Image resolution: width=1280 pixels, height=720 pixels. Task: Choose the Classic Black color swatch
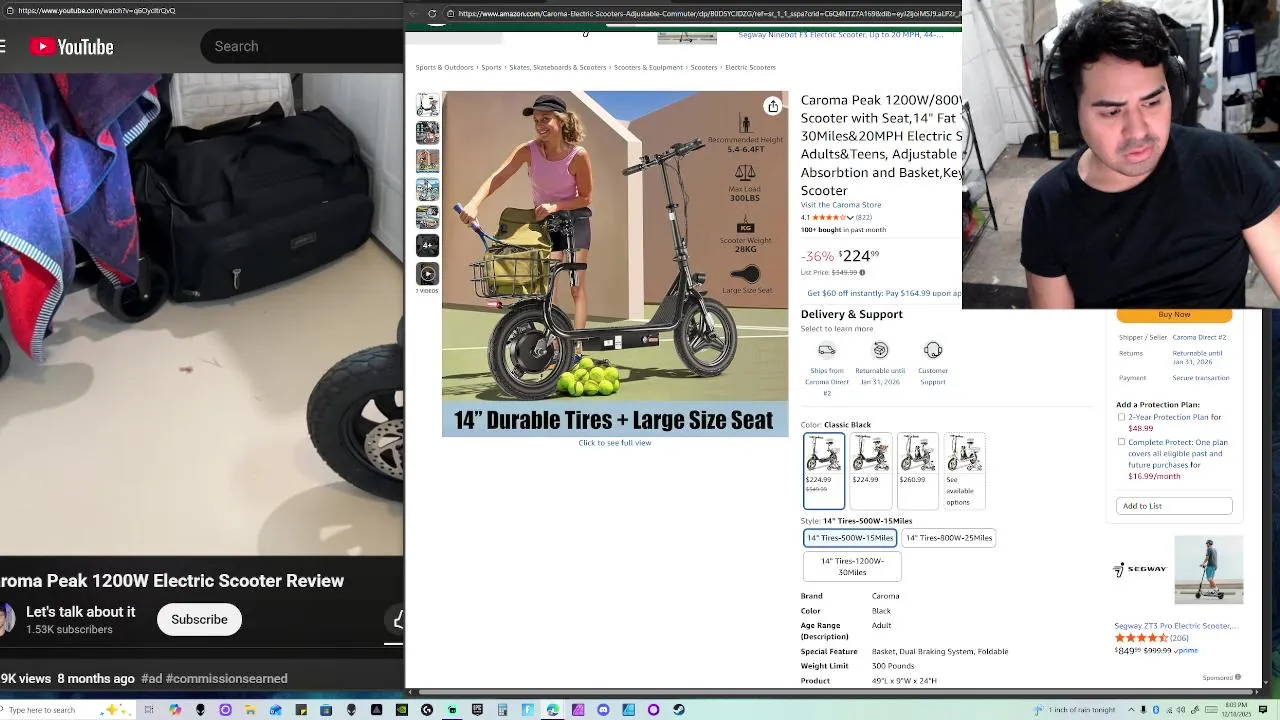click(x=824, y=471)
